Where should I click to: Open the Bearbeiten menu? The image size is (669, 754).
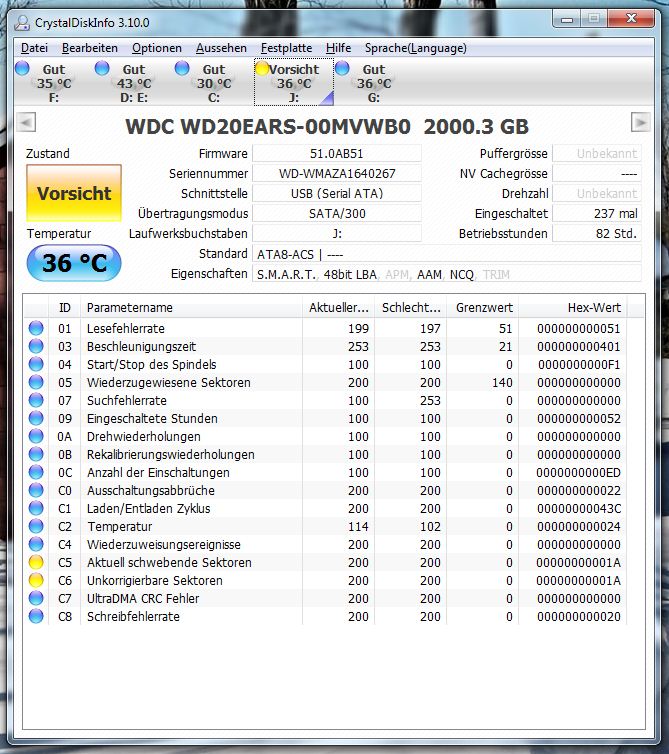point(90,48)
